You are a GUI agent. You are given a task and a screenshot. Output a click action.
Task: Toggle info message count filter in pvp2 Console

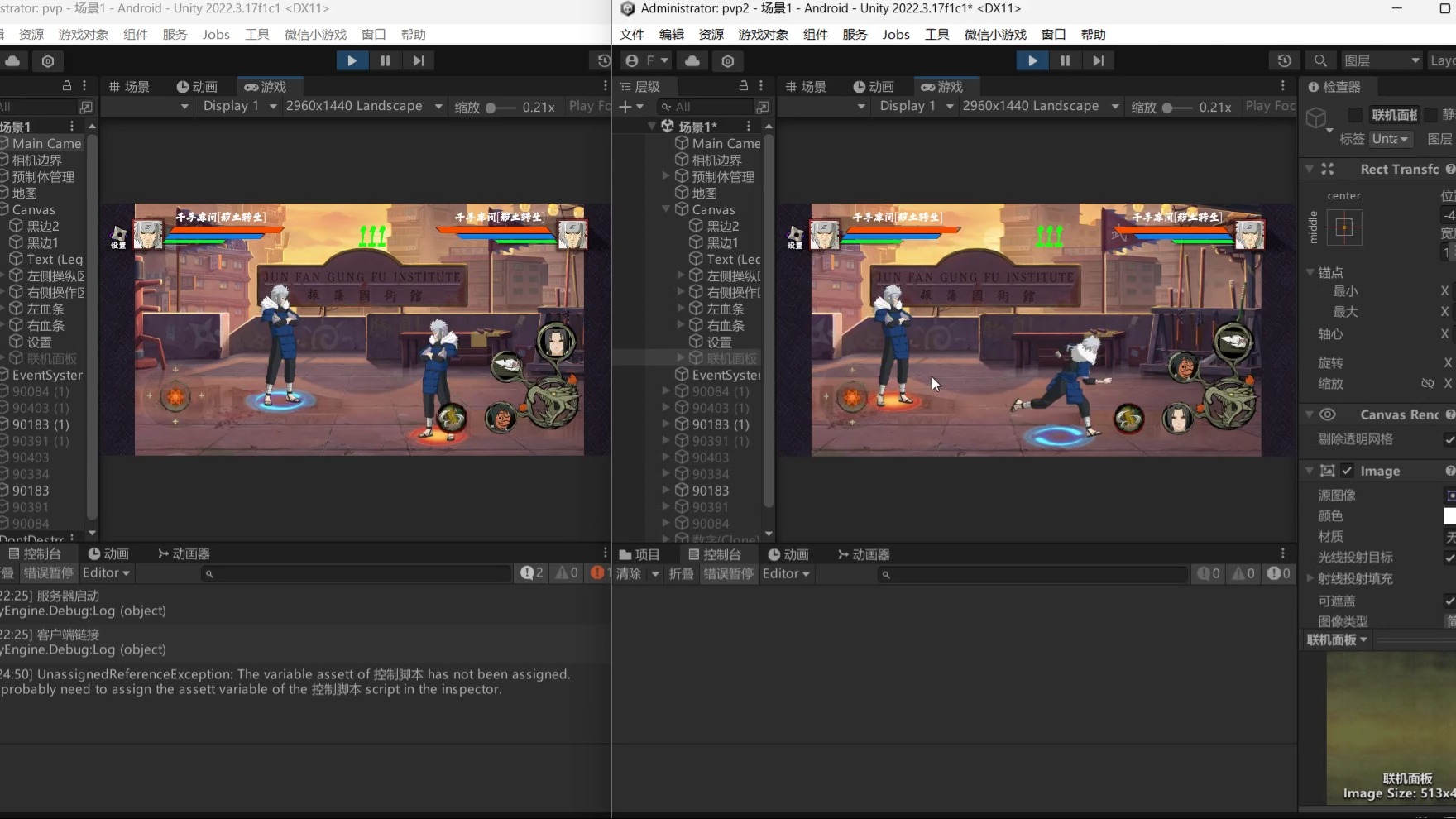coord(1209,573)
